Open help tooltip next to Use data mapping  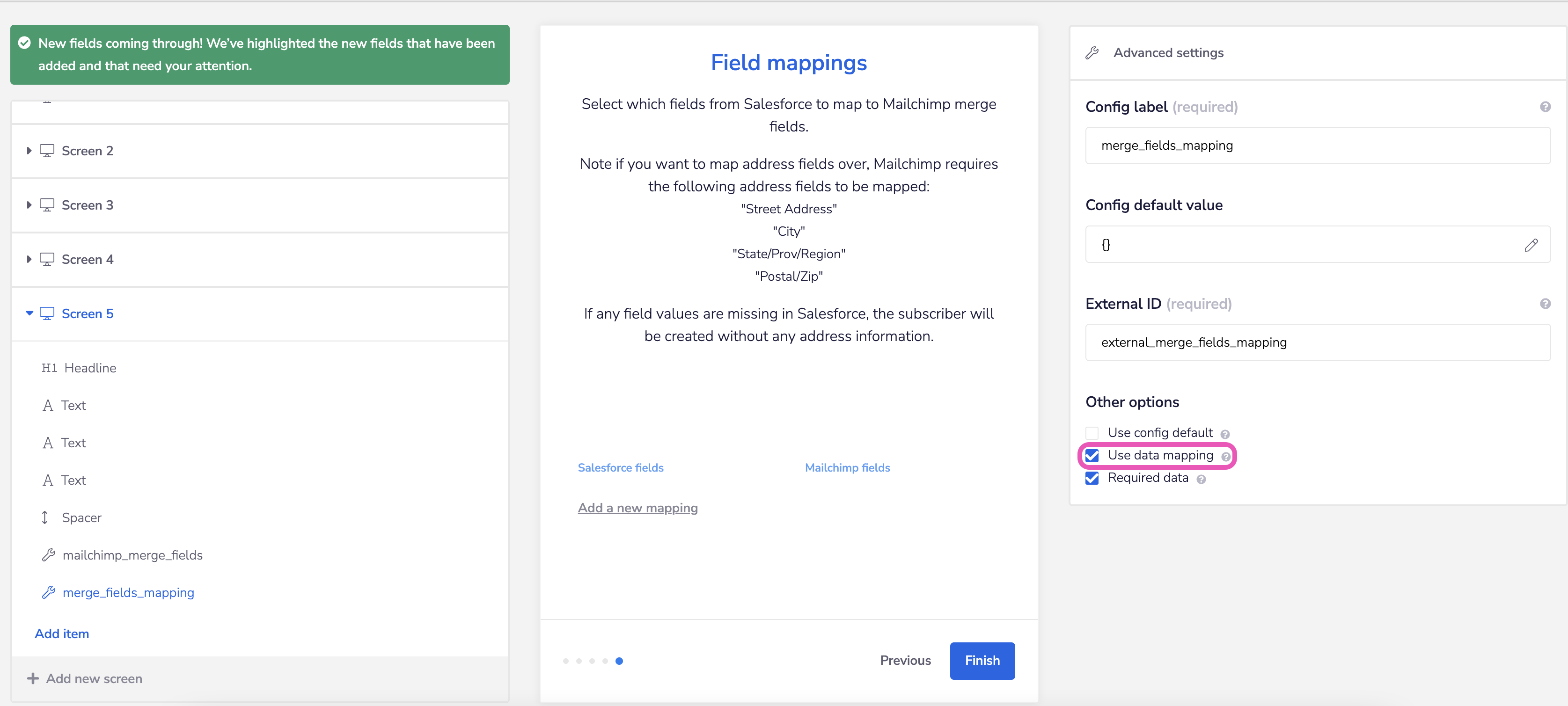(x=1225, y=455)
